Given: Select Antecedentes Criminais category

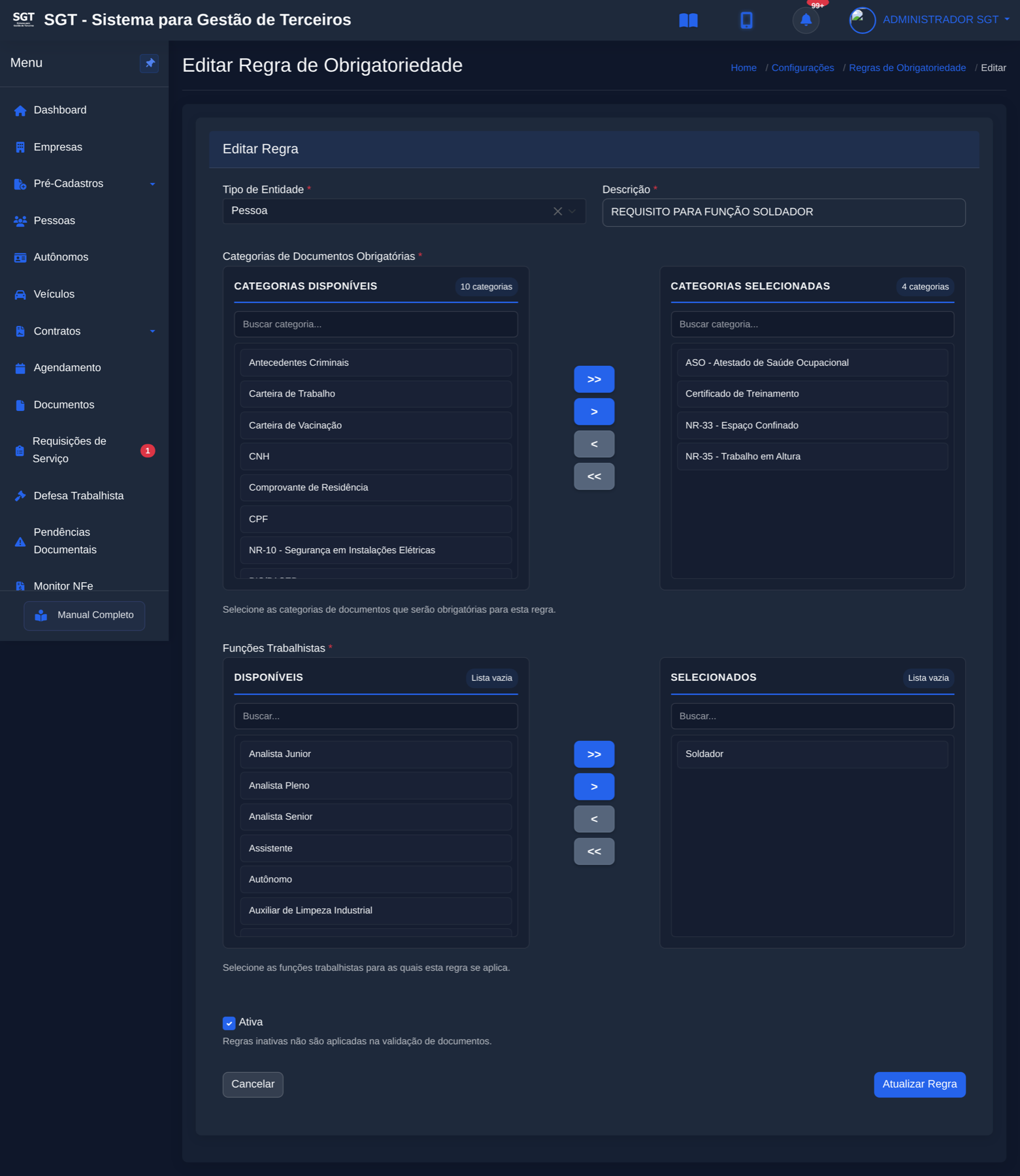Looking at the screenshot, I should point(376,363).
